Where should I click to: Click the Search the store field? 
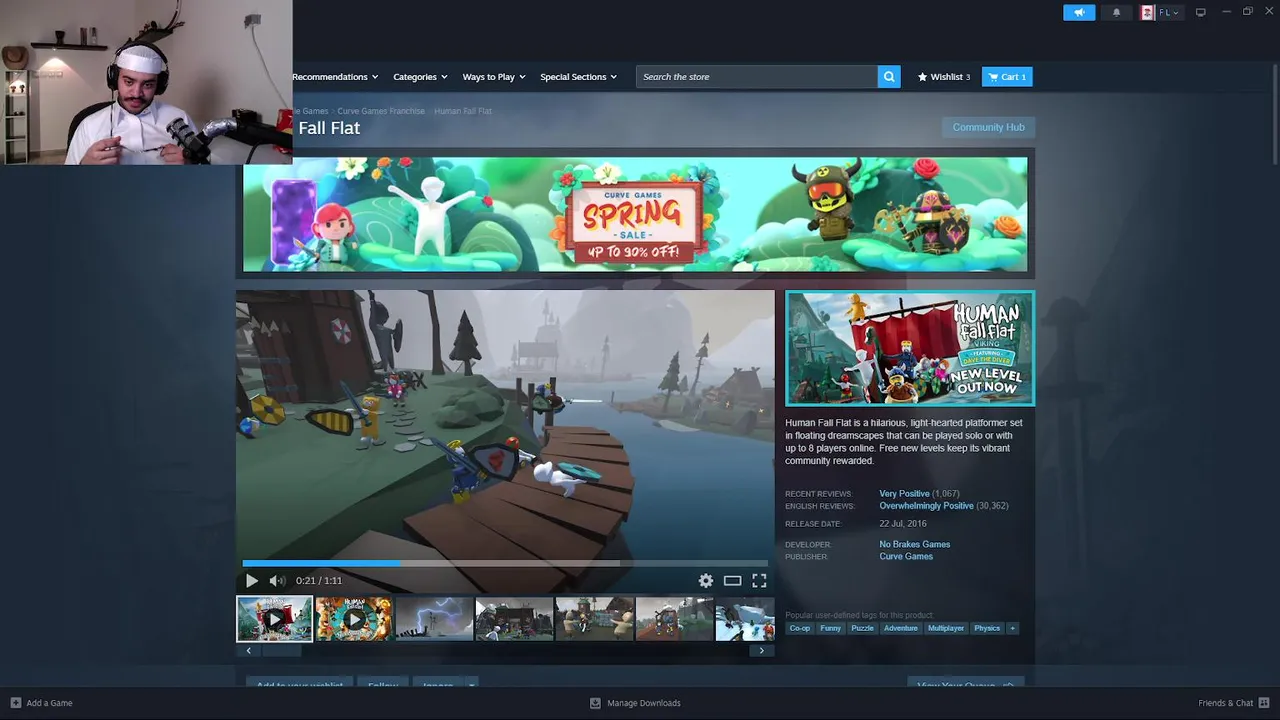[x=757, y=77]
